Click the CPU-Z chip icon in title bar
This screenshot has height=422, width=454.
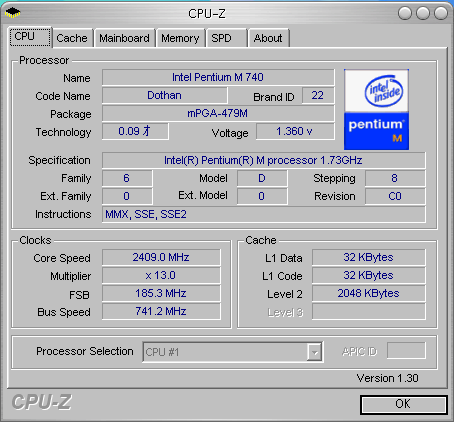(x=13, y=13)
